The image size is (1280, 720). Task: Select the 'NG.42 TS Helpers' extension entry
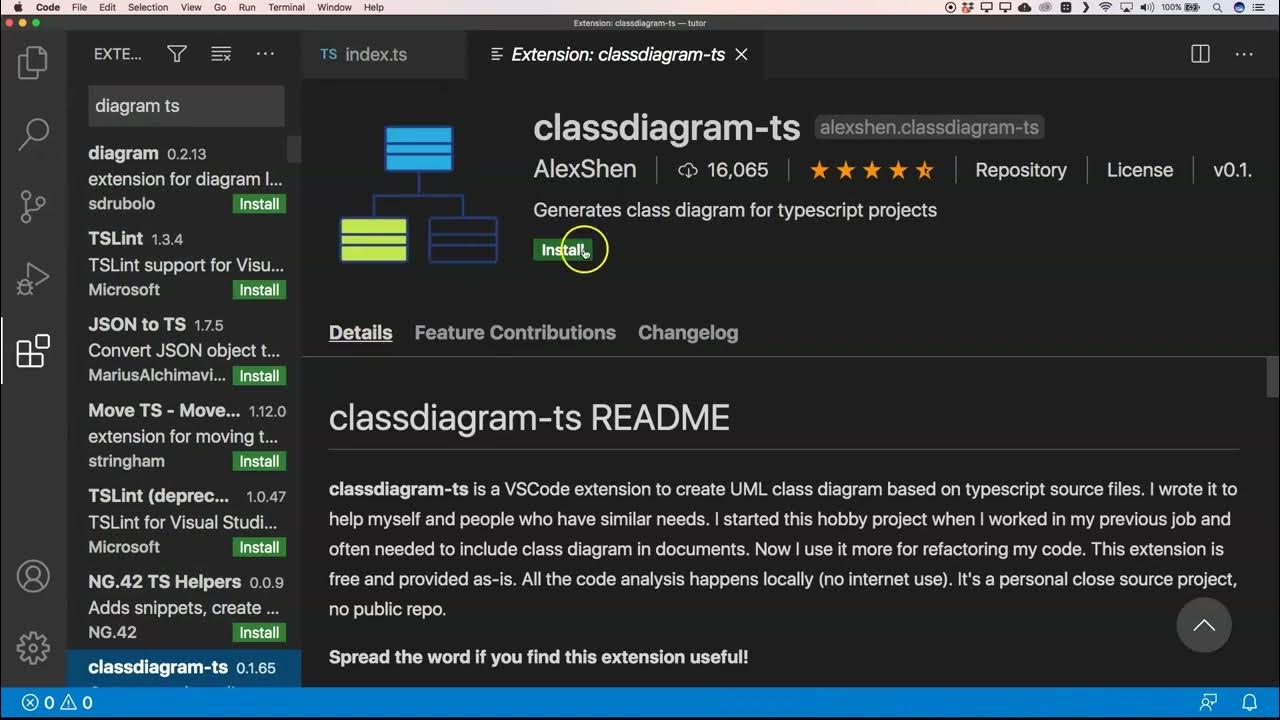point(184,607)
